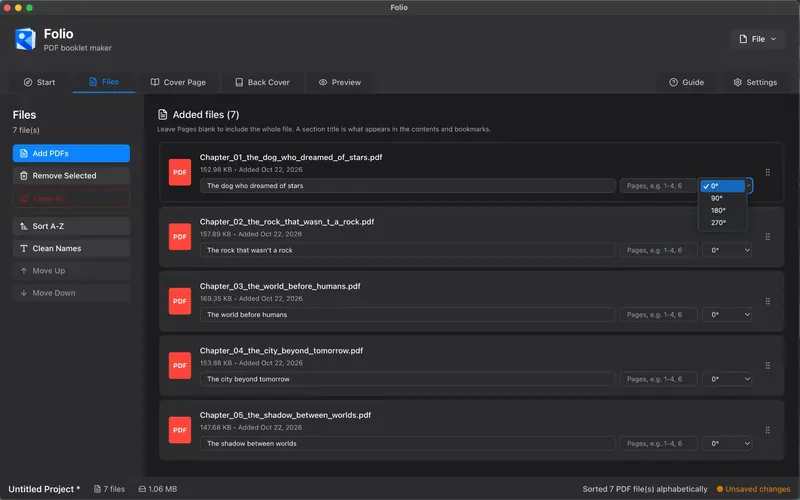Grab the drag handle of Chapter_04 row
Viewport: 800px width, 500px height.
(767, 366)
